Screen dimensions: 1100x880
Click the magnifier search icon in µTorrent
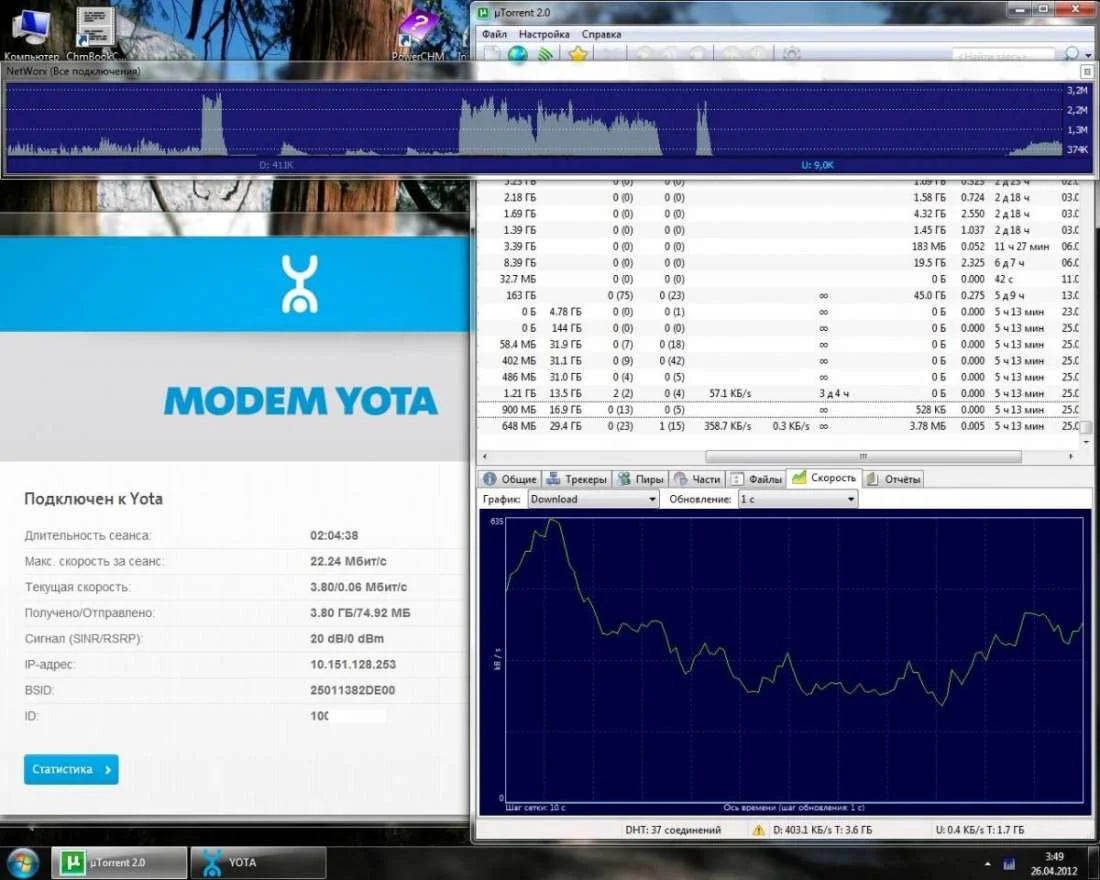tap(1071, 54)
